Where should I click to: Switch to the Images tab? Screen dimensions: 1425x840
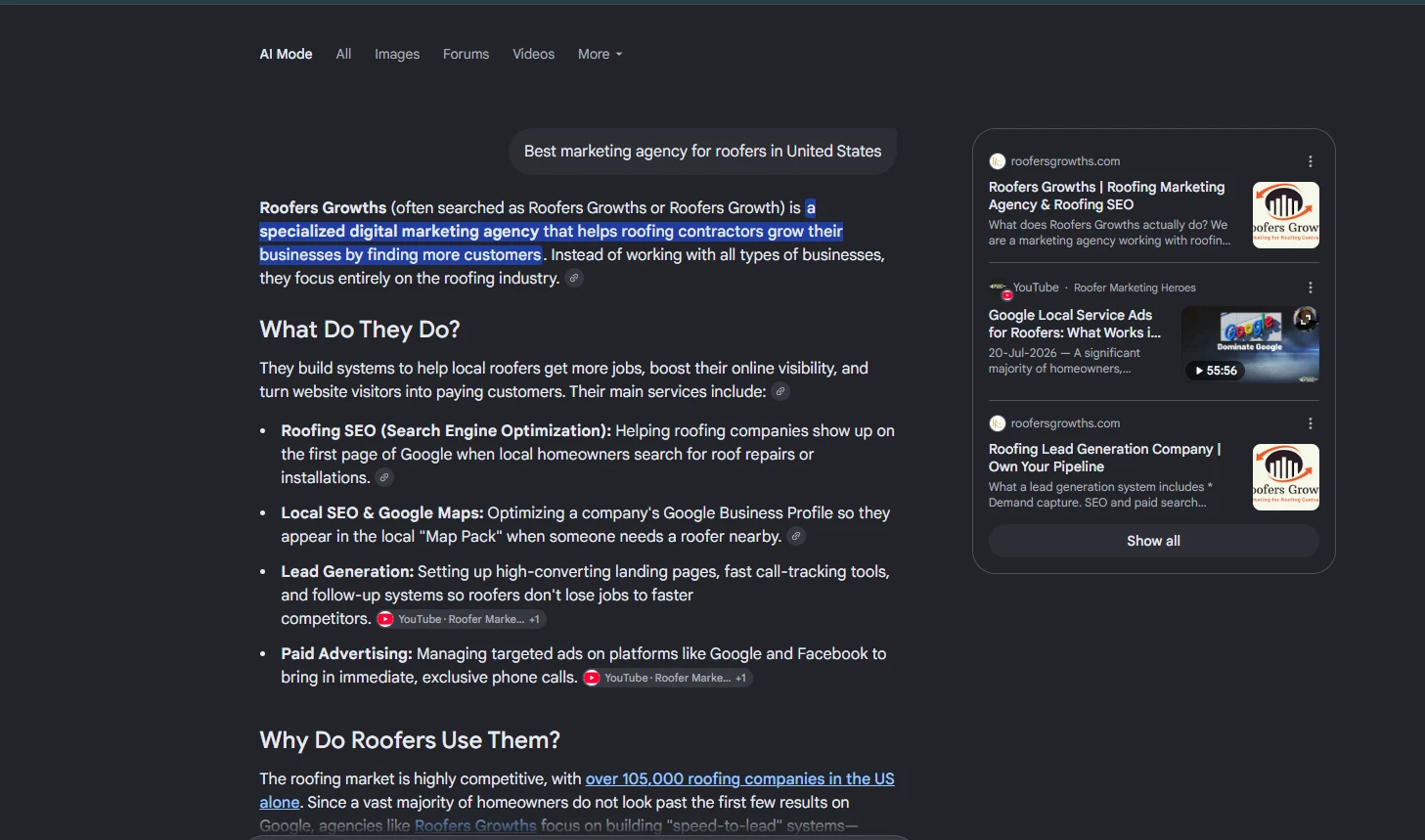pos(397,54)
